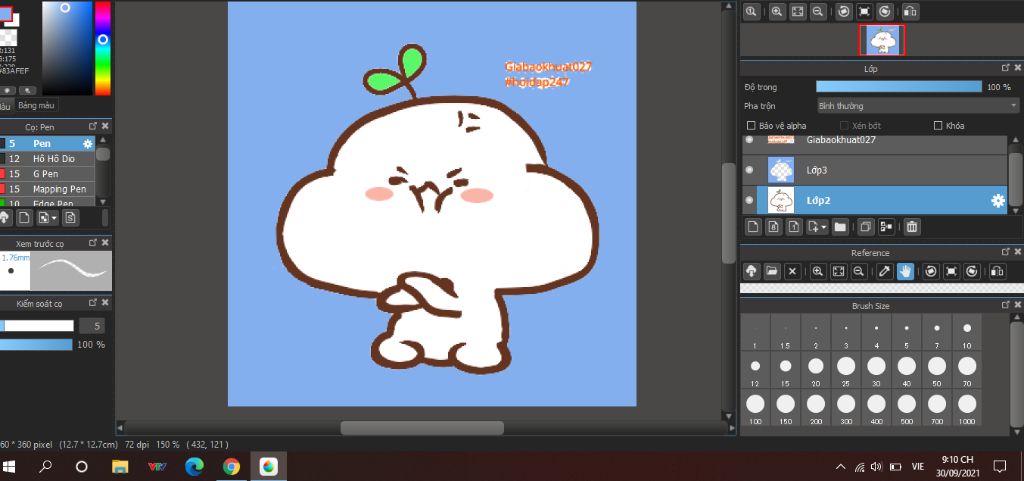The width and height of the screenshot is (1024, 481).
Task: Toggle the Xén bớt clipping checkbox
Action: [844, 125]
